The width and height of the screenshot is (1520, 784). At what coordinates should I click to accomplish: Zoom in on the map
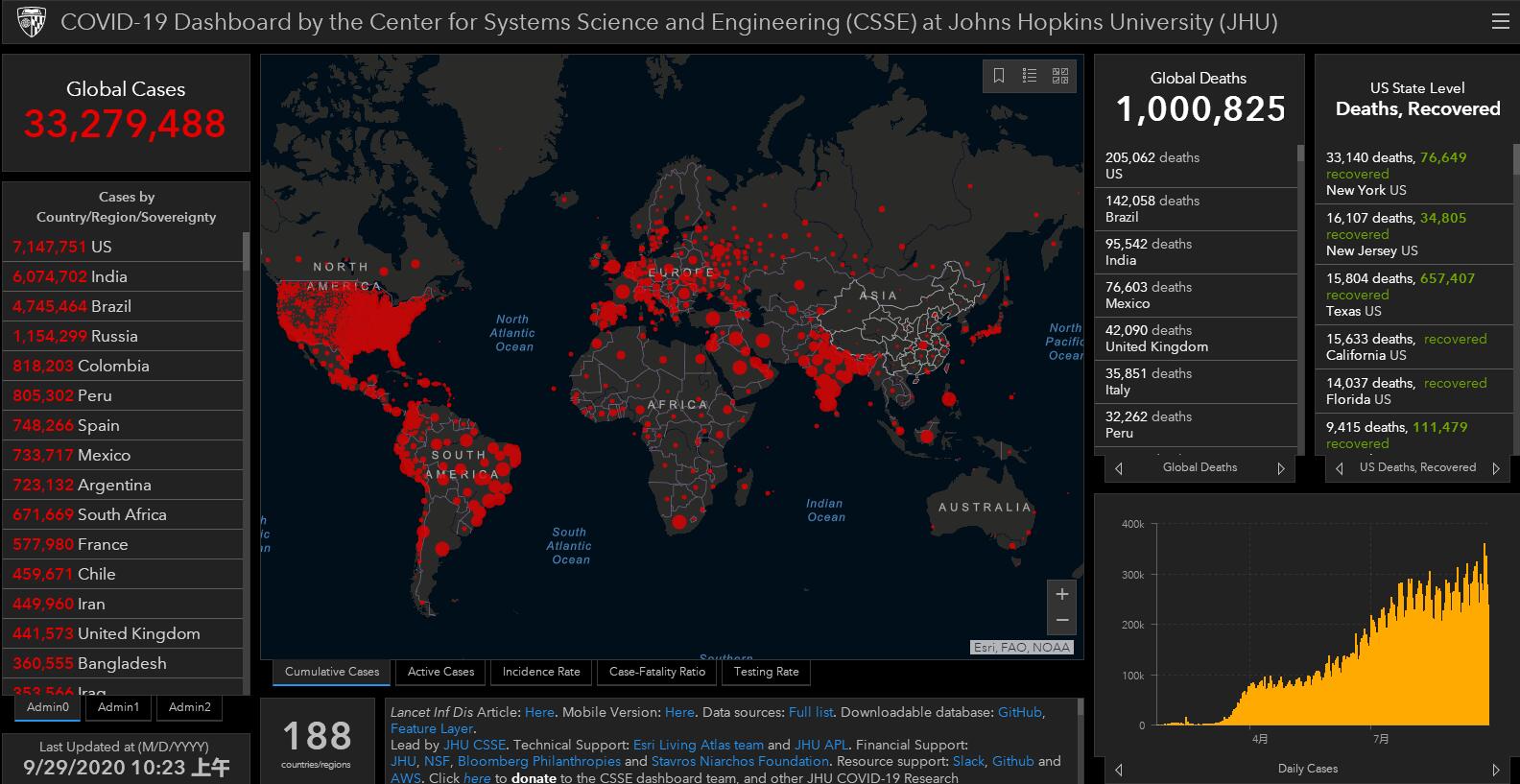point(1062,594)
